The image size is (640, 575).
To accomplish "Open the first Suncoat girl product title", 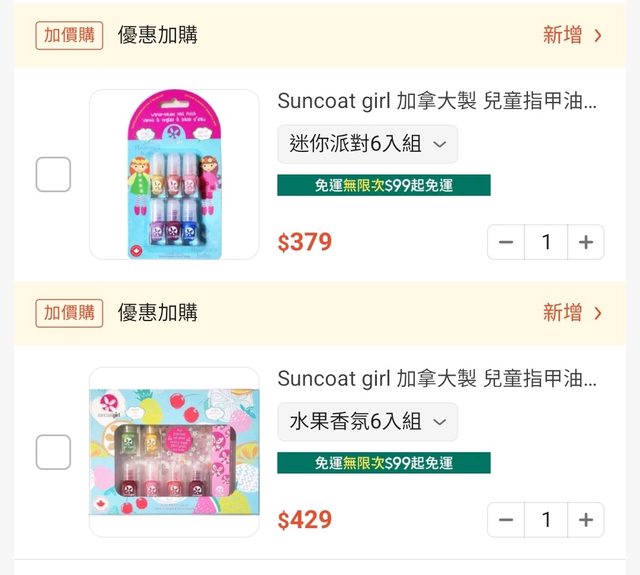I will point(437,101).
